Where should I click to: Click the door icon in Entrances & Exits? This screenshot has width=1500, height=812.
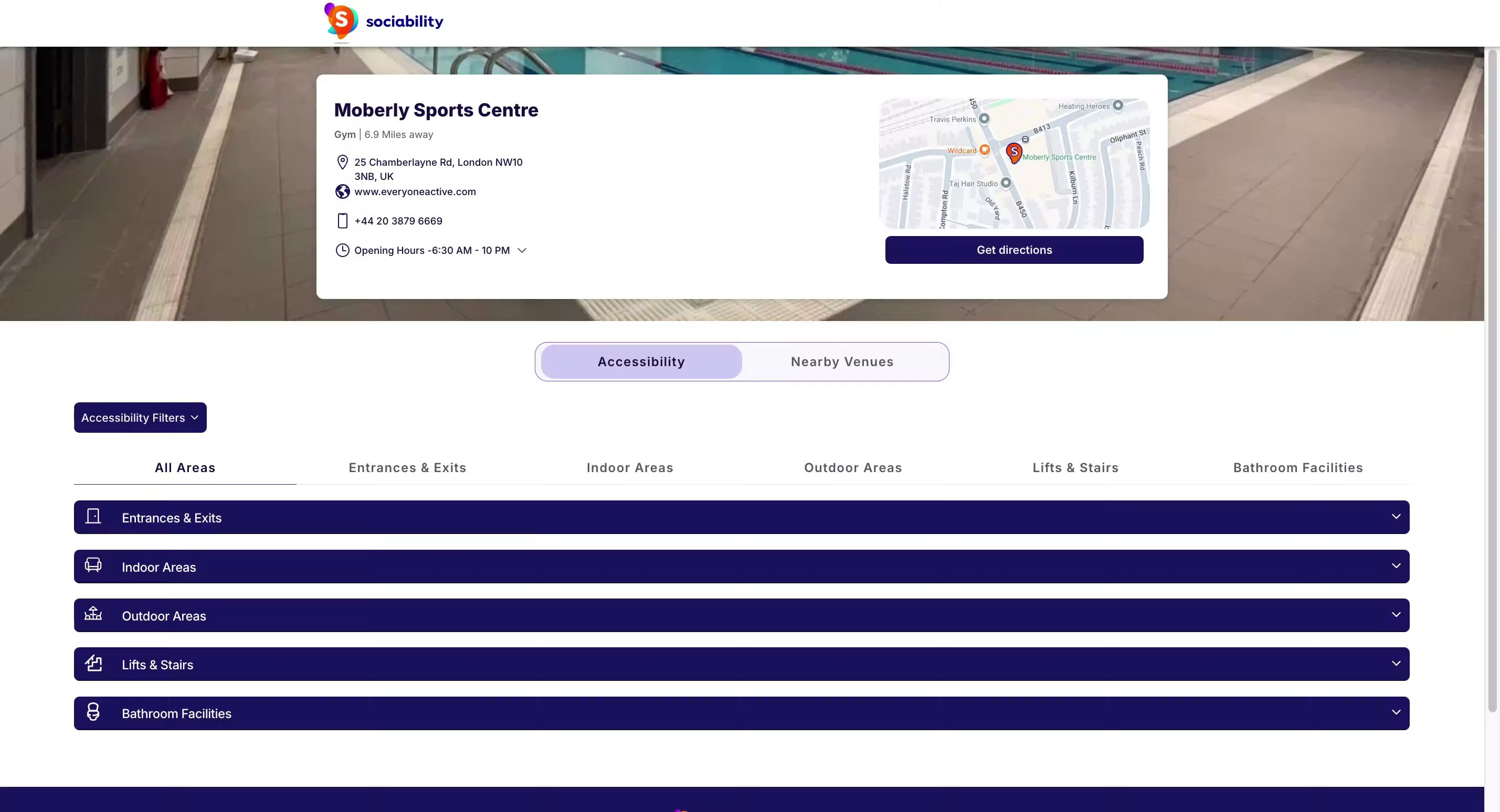coord(93,517)
